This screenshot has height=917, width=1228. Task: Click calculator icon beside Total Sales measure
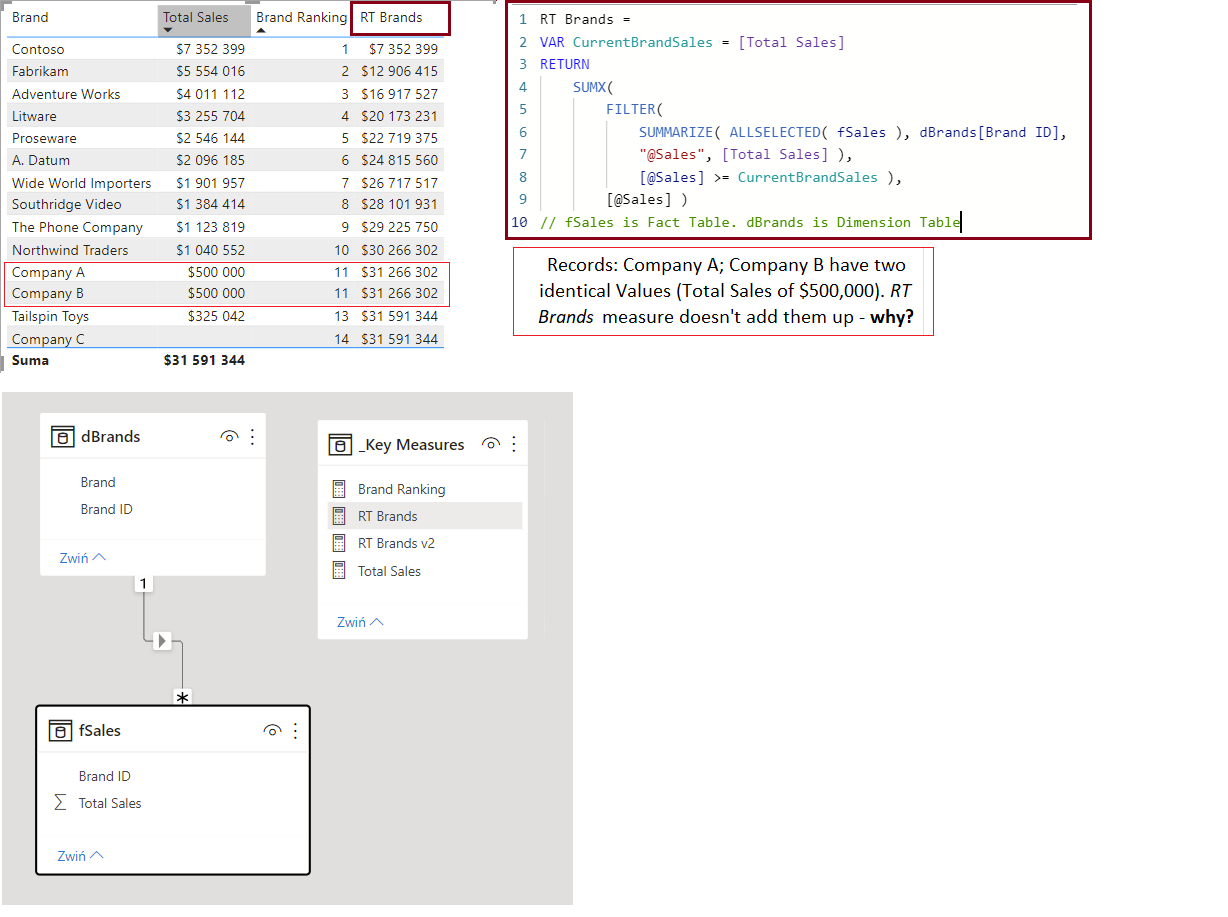[x=338, y=571]
